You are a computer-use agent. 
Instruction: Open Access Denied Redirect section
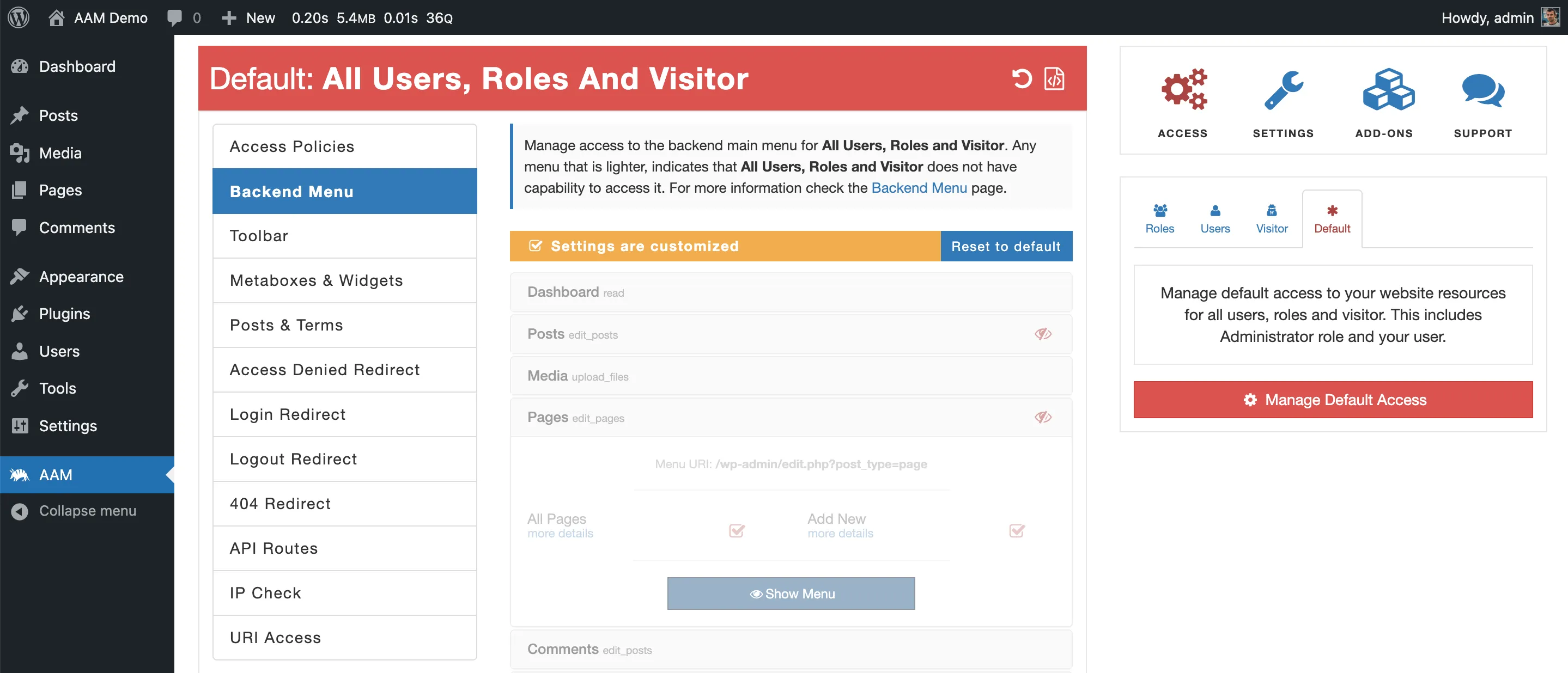(344, 370)
